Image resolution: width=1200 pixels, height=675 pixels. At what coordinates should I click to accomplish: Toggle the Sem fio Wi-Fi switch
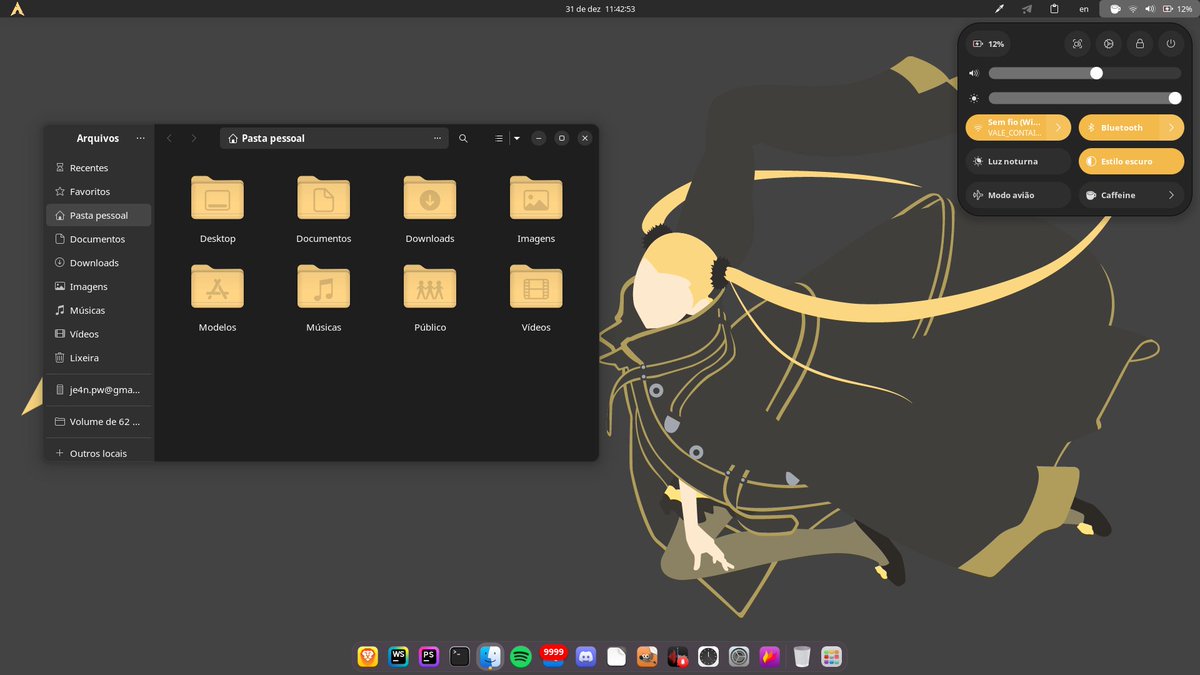(x=1008, y=128)
